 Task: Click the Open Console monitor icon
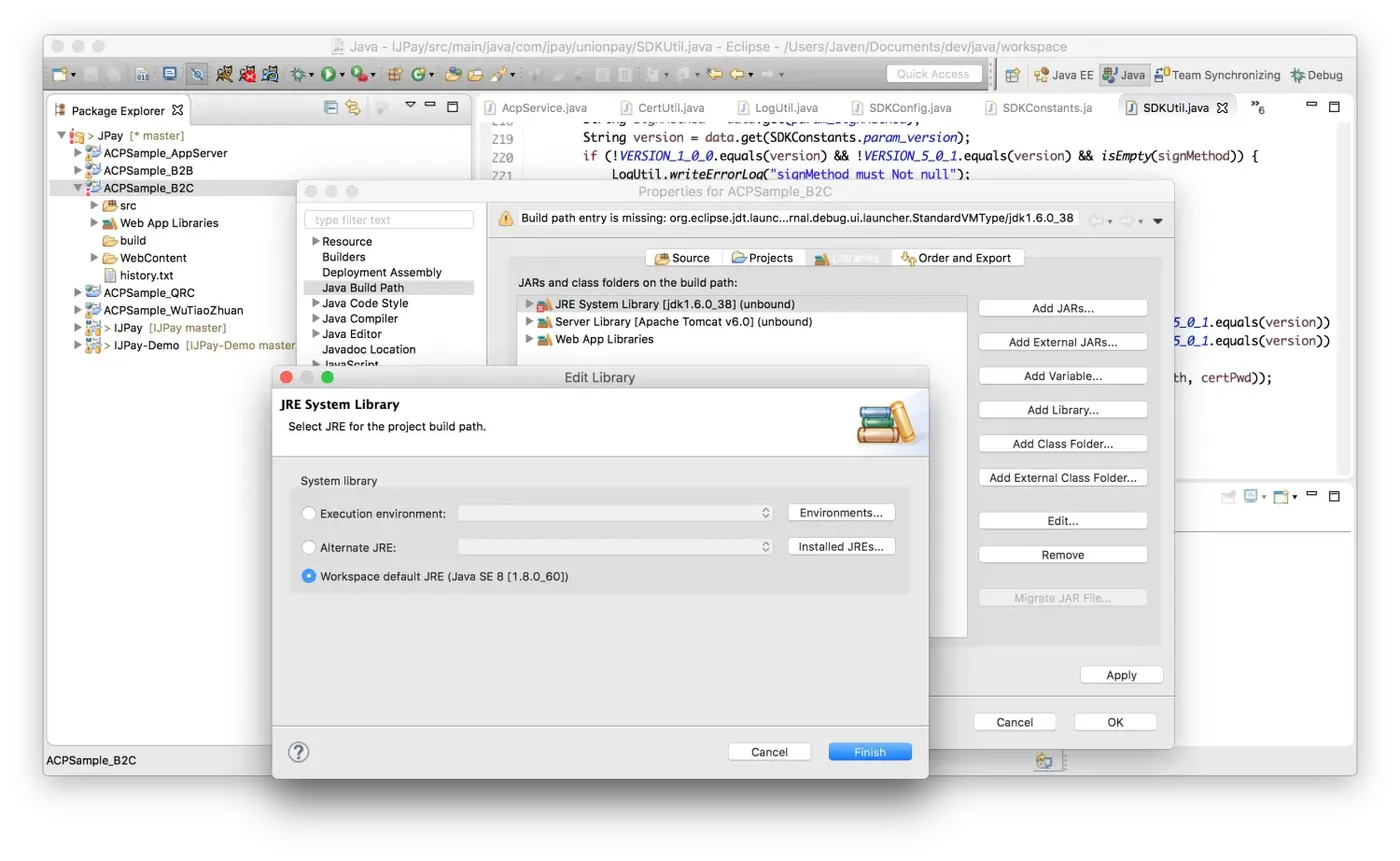click(x=170, y=74)
